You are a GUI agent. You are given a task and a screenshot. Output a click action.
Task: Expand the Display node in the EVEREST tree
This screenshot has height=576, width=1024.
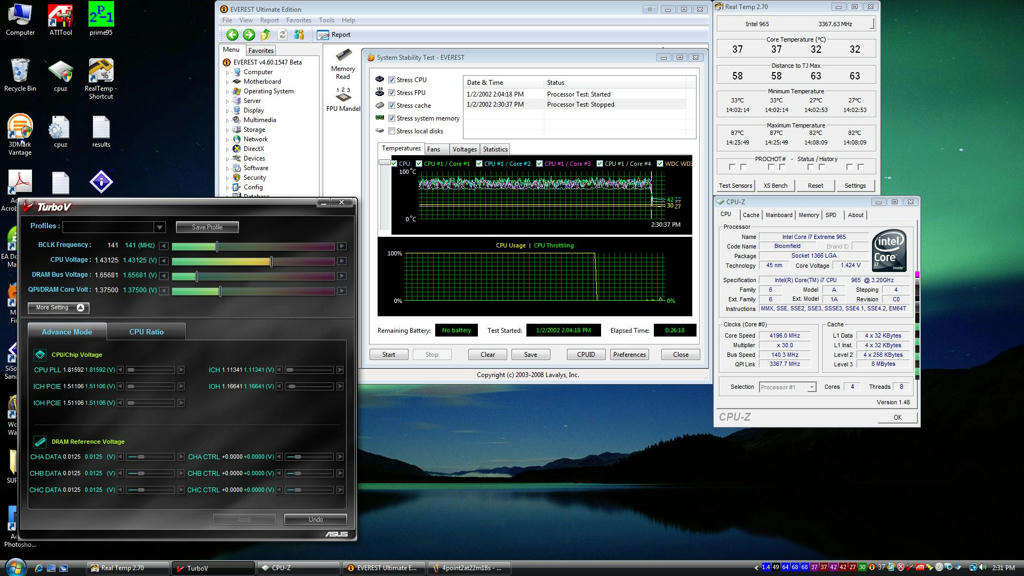point(228,110)
